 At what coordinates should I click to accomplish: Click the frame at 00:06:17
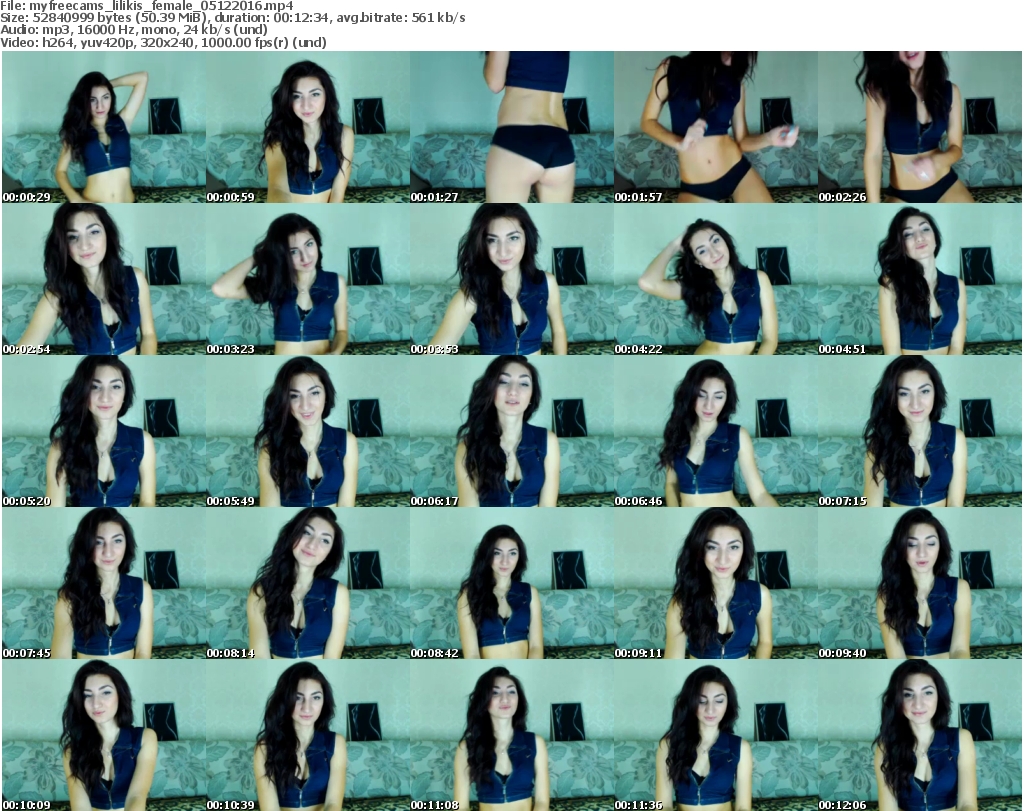tap(511, 431)
